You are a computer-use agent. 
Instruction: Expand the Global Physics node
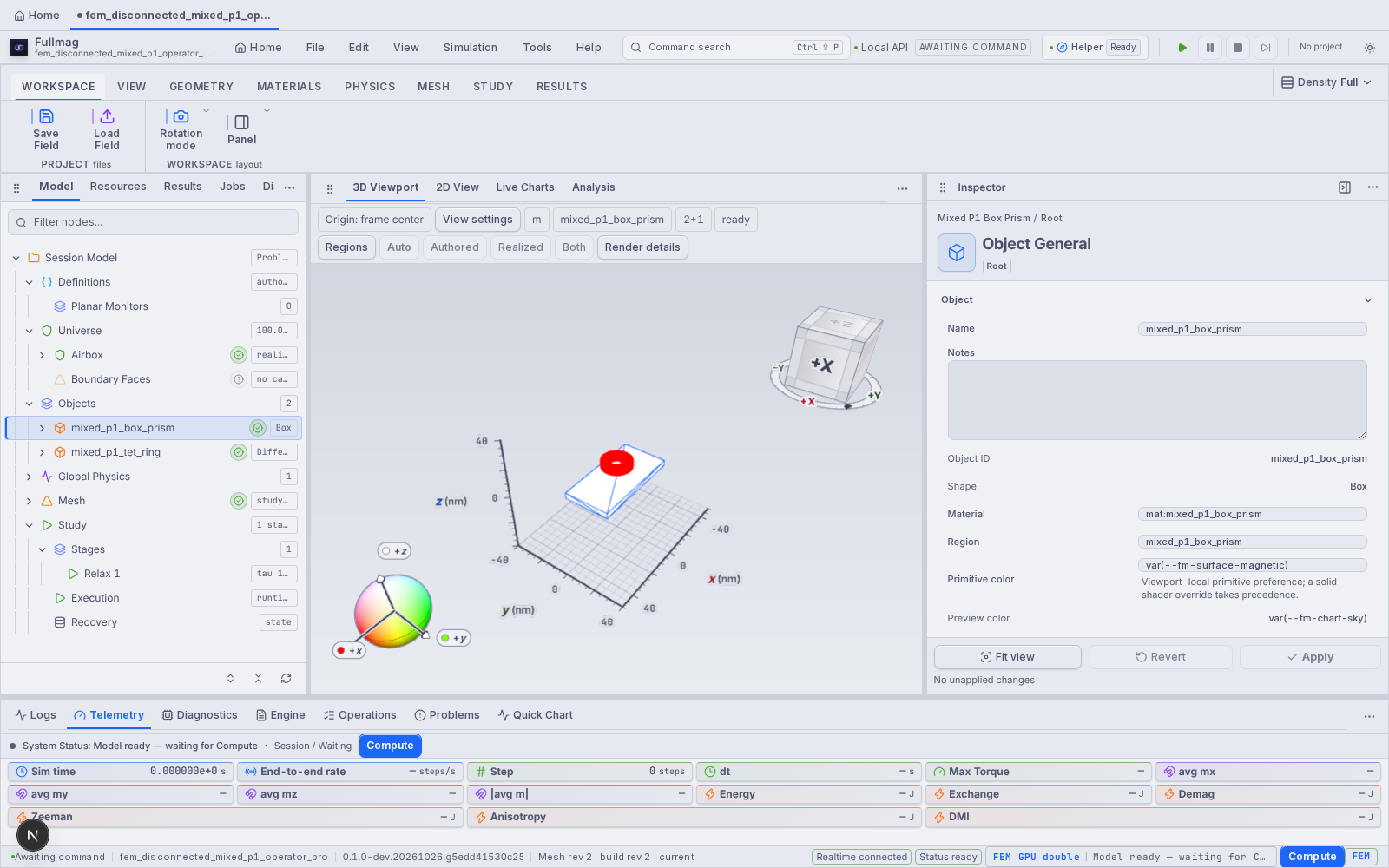pos(29,477)
